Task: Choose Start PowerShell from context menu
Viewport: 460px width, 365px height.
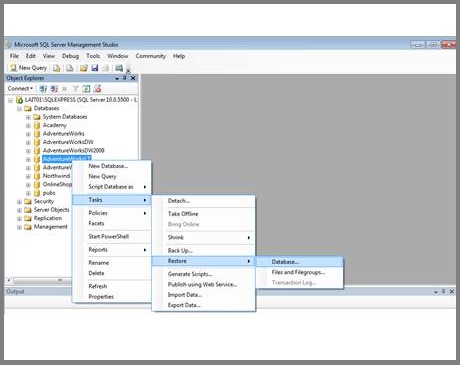Action: point(112,237)
